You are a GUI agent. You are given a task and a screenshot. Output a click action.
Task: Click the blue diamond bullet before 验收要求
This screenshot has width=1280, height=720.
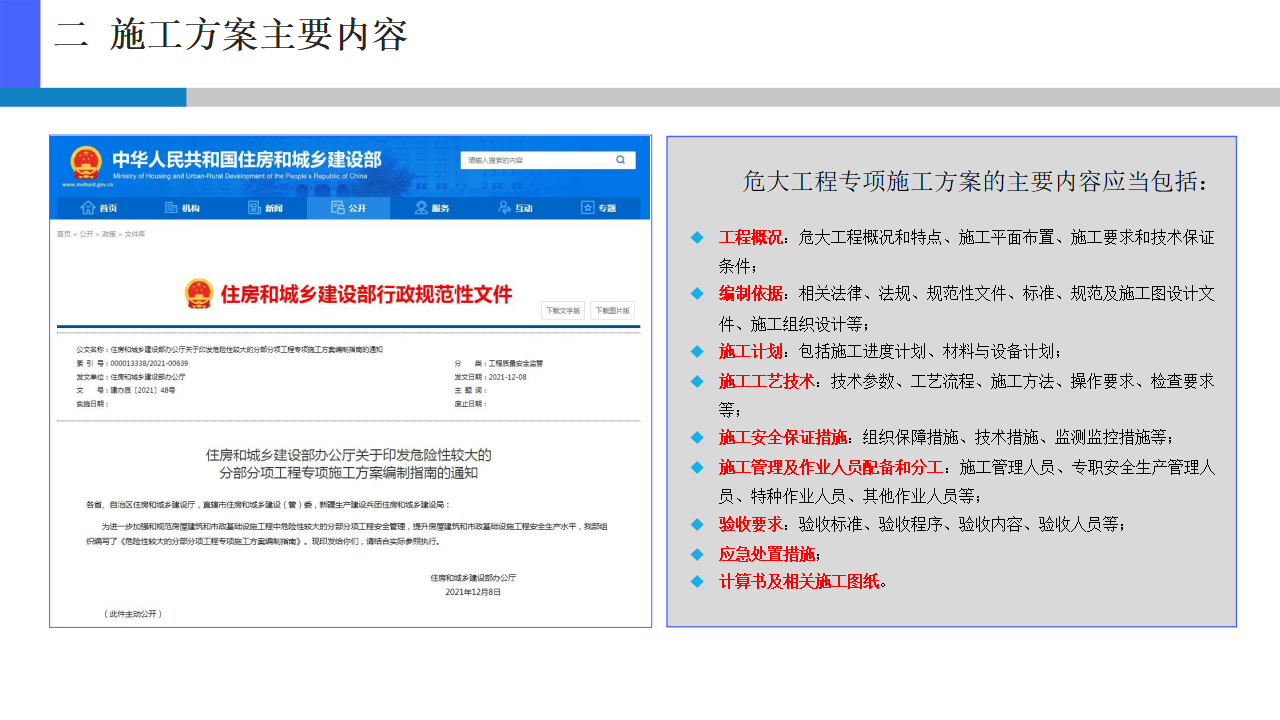[697, 524]
